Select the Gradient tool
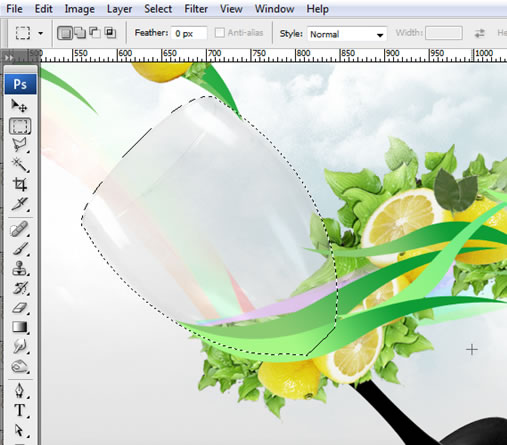Viewport: 507px width, 445px height. point(19,327)
